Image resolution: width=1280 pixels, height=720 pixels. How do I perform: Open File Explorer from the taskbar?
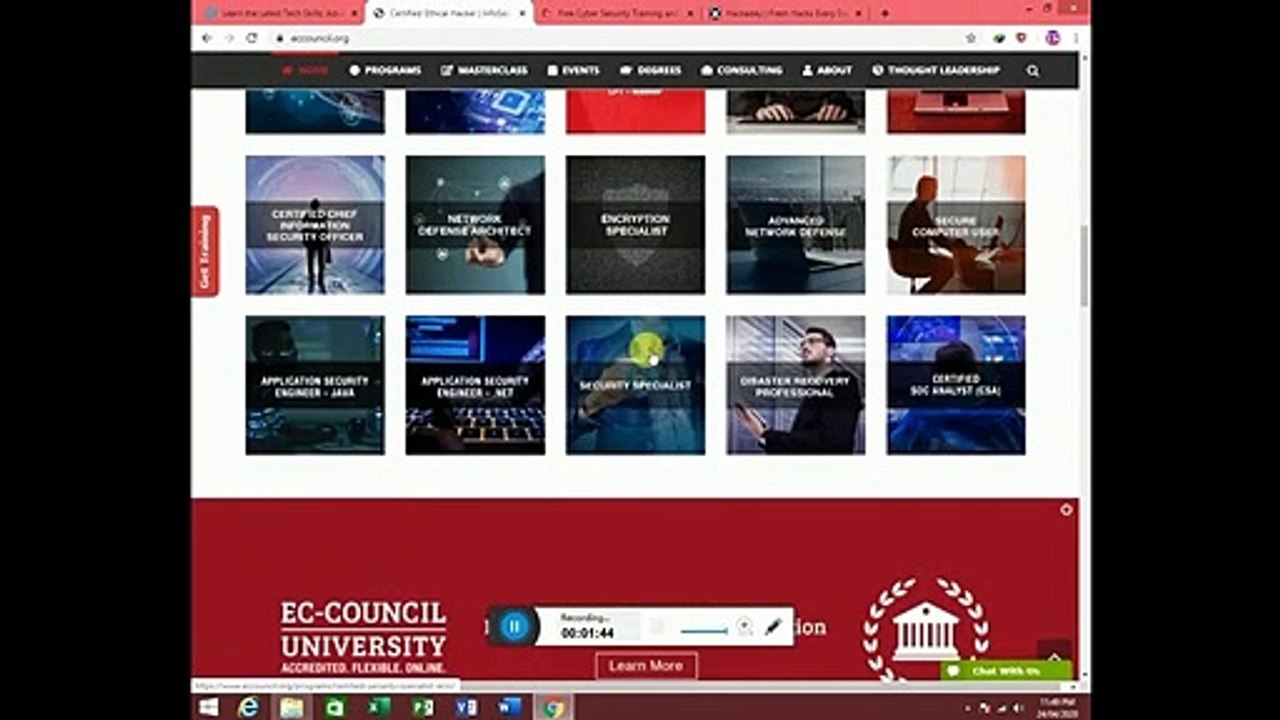(x=291, y=707)
